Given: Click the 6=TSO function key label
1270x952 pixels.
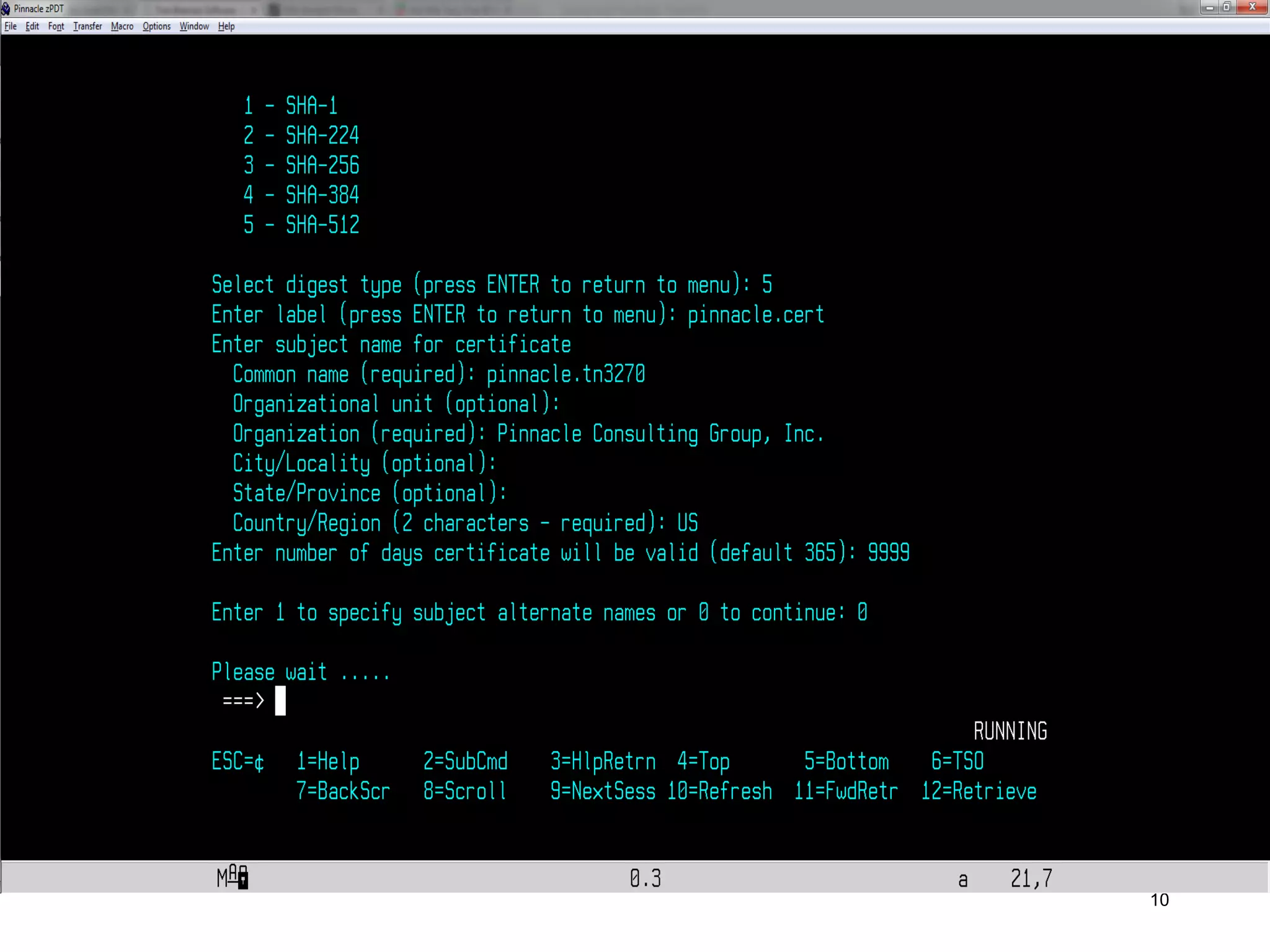Looking at the screenshot, I should pyautogui.click(x=957, y=762).
